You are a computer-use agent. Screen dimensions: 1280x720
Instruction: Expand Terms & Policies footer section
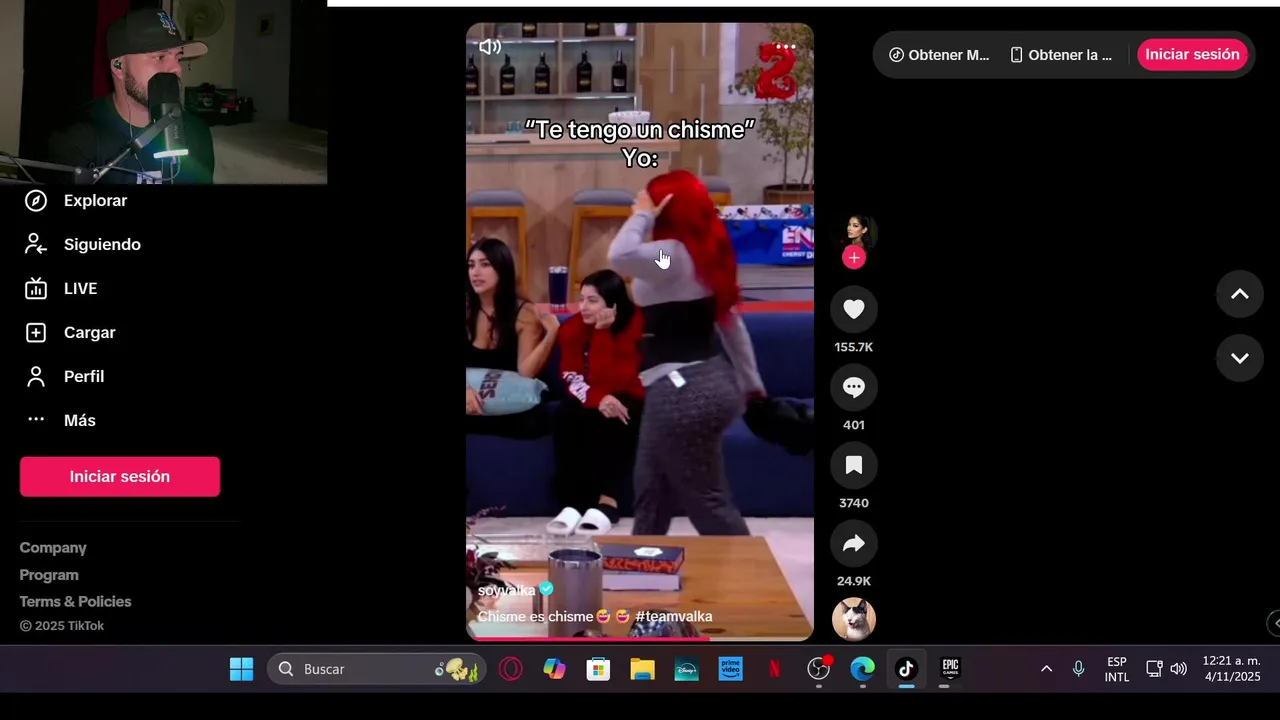(76, 602)
